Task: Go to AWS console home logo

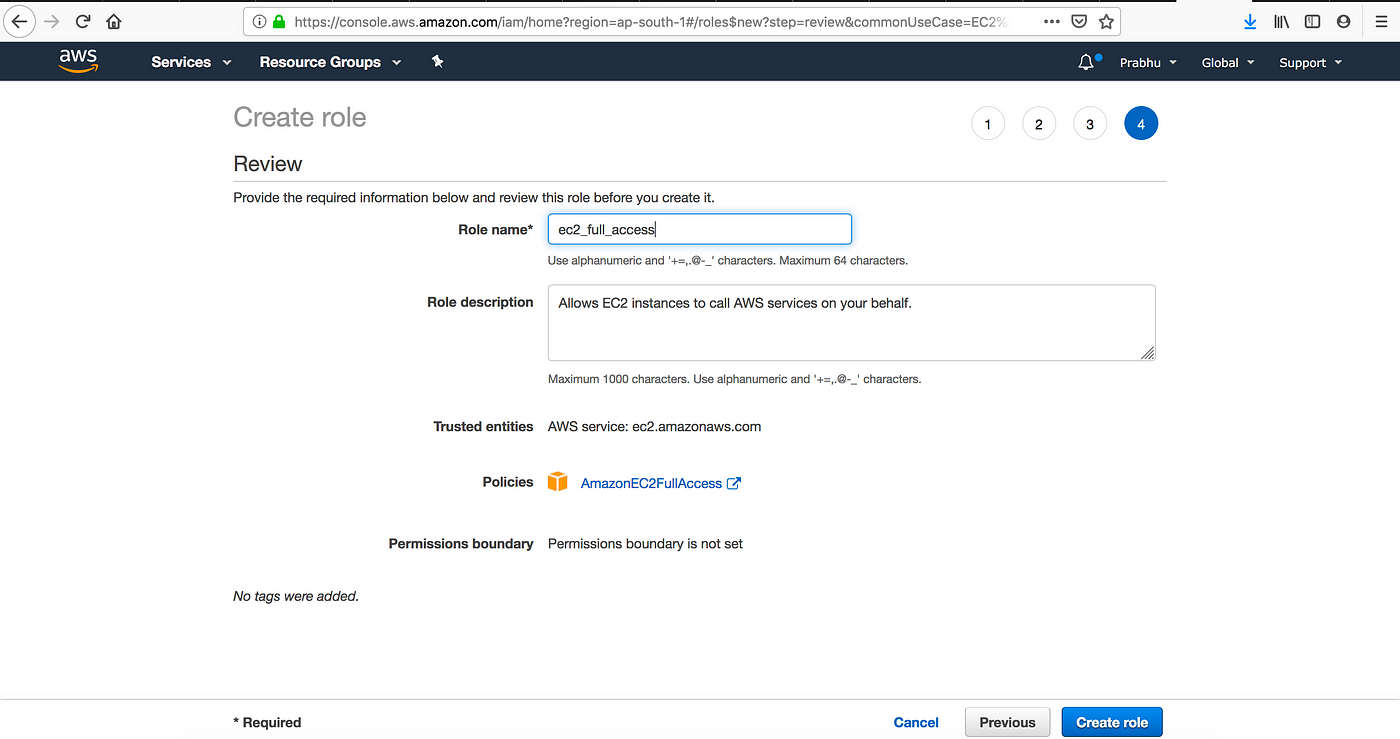Action: pos(77,61)
